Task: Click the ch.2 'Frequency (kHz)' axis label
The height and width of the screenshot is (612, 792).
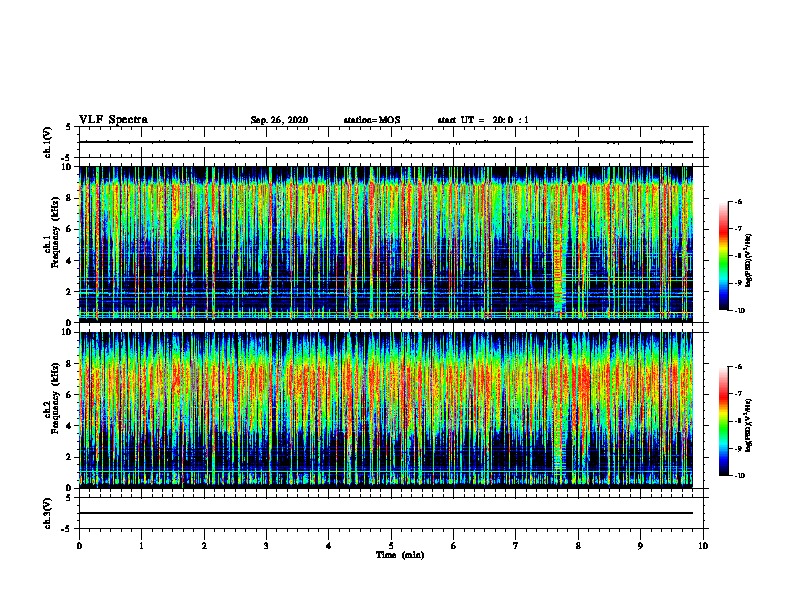Action: tap(55, 398)
